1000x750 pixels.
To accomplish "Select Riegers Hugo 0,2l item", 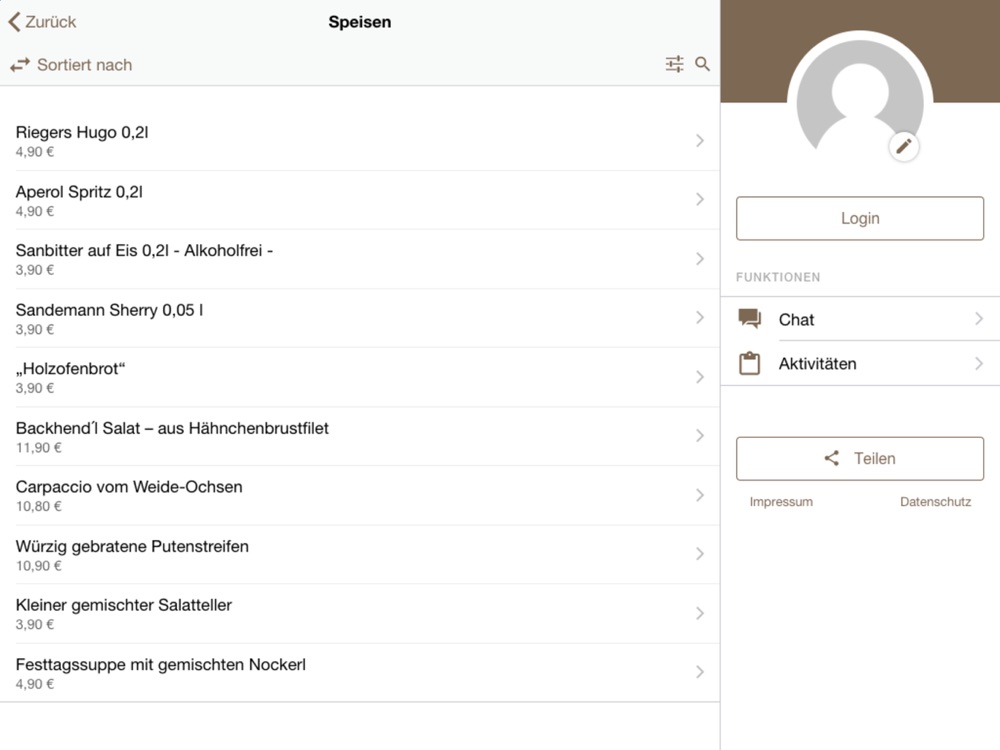I will (360, 141).
